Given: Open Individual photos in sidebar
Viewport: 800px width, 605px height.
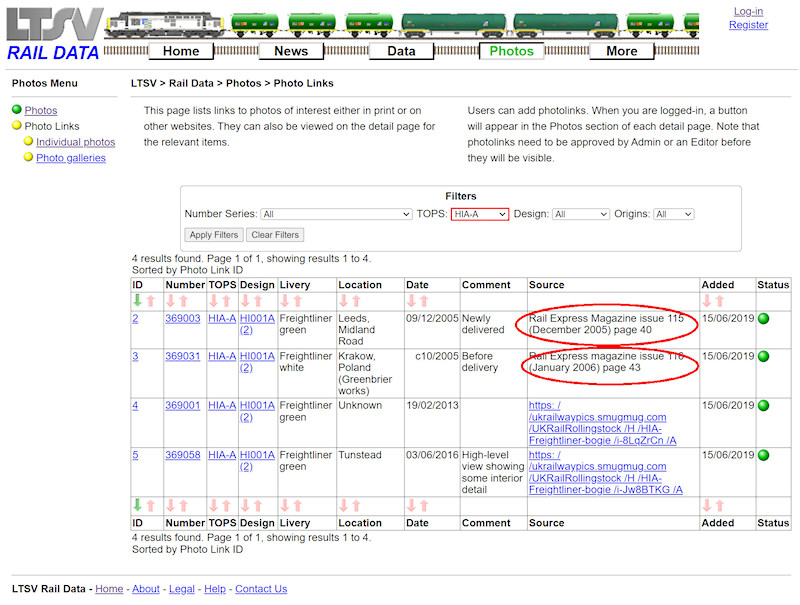Looking at the screenshot, I should coord(75,142).
